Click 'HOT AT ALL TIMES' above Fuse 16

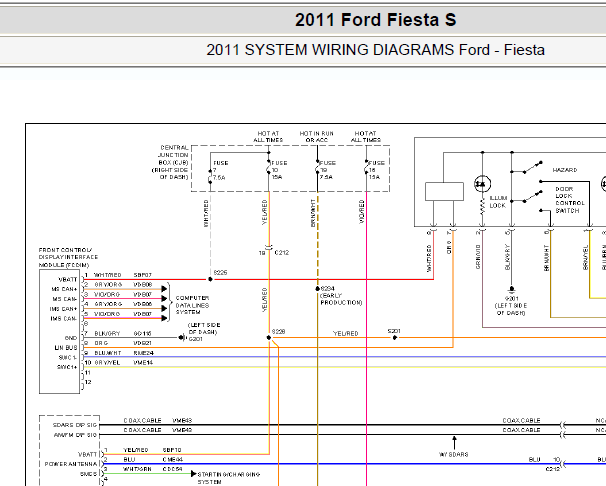[x=366, y=136]
